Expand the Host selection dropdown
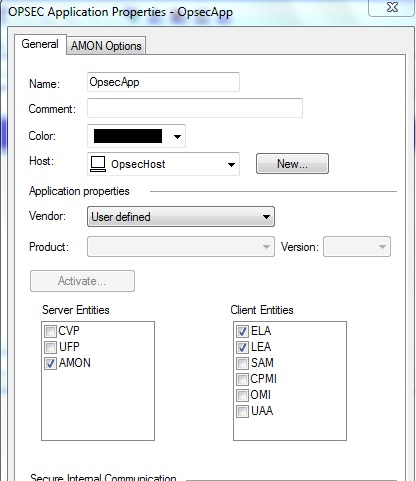The image size is (416, 481). 231,164
